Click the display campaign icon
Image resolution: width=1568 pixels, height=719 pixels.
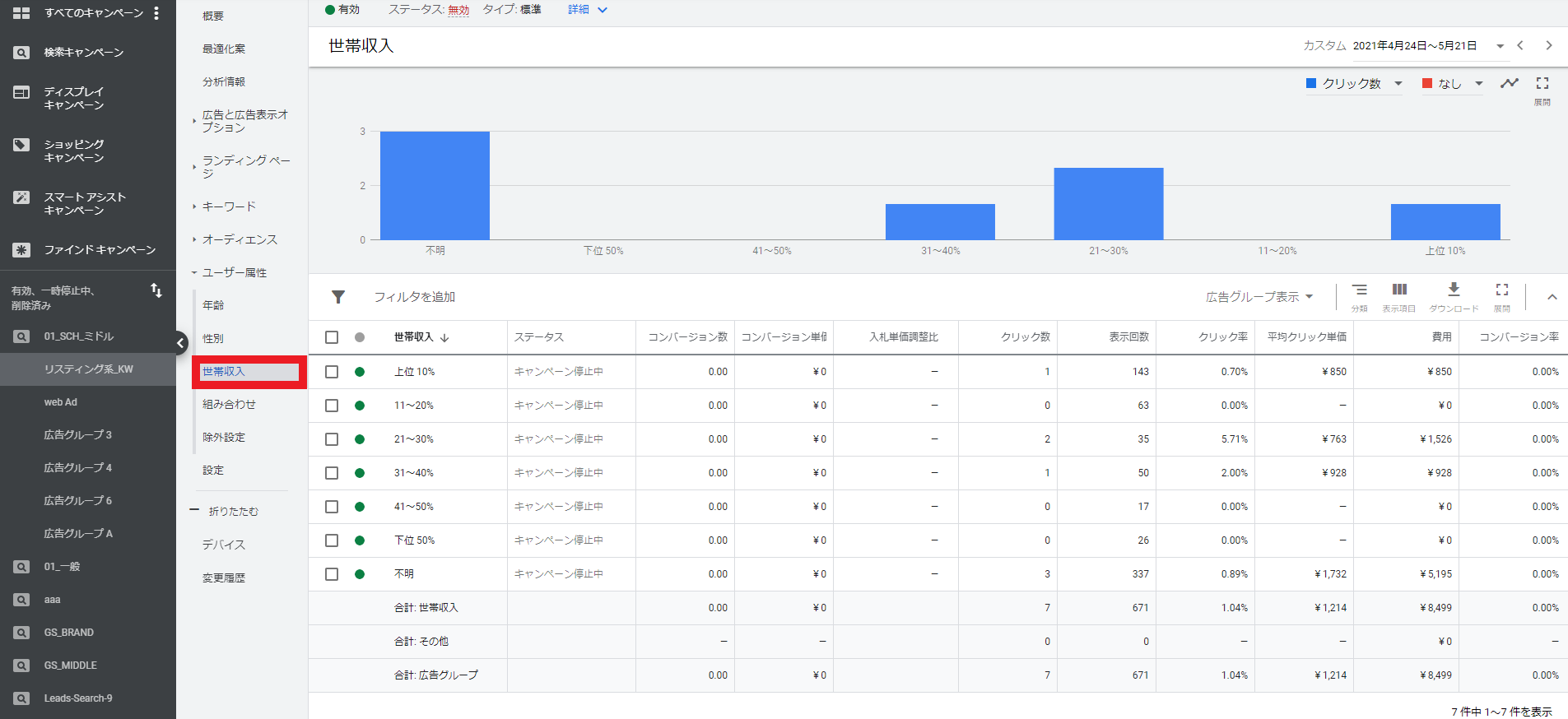click(21, 92)
